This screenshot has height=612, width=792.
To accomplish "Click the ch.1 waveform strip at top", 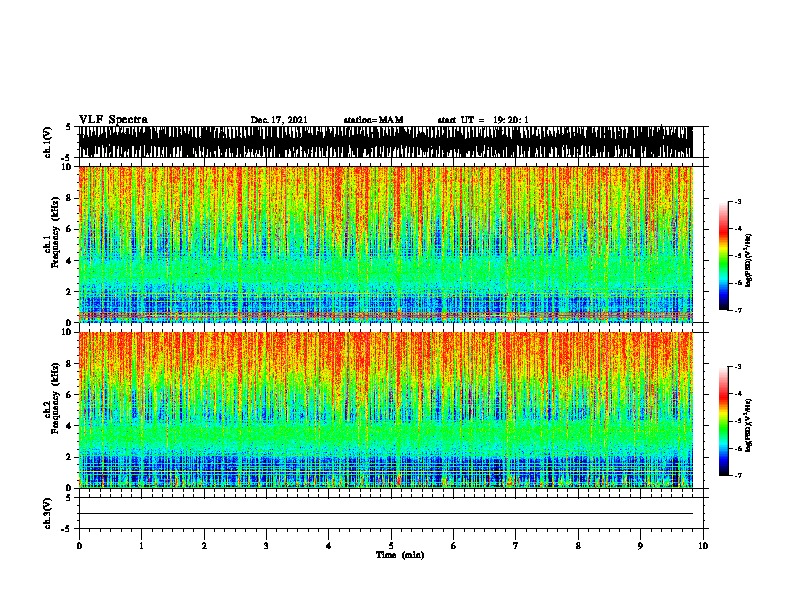I will click(385, 142).
